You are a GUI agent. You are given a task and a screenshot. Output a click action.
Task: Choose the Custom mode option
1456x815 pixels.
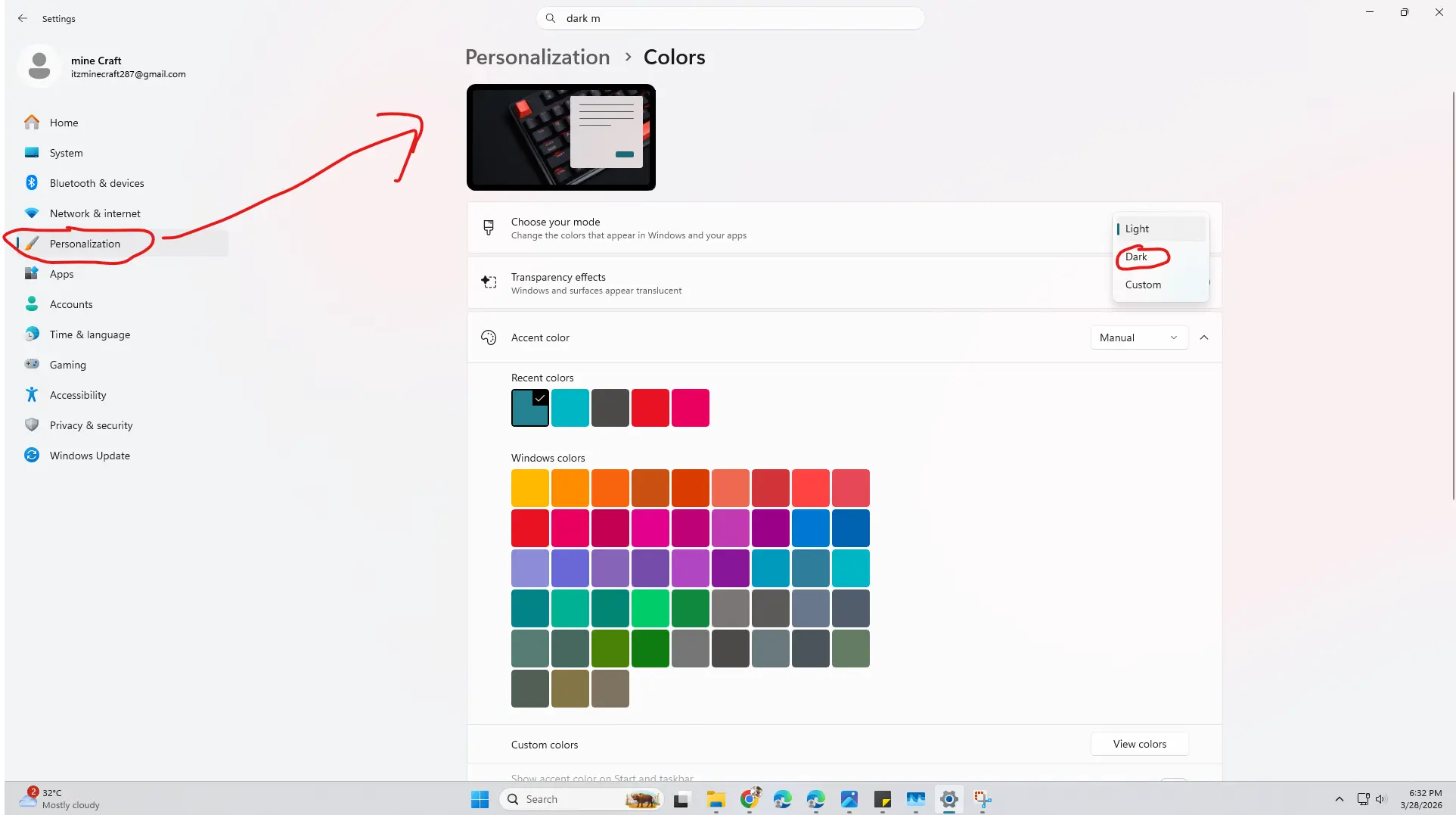tap(1142, 285)
